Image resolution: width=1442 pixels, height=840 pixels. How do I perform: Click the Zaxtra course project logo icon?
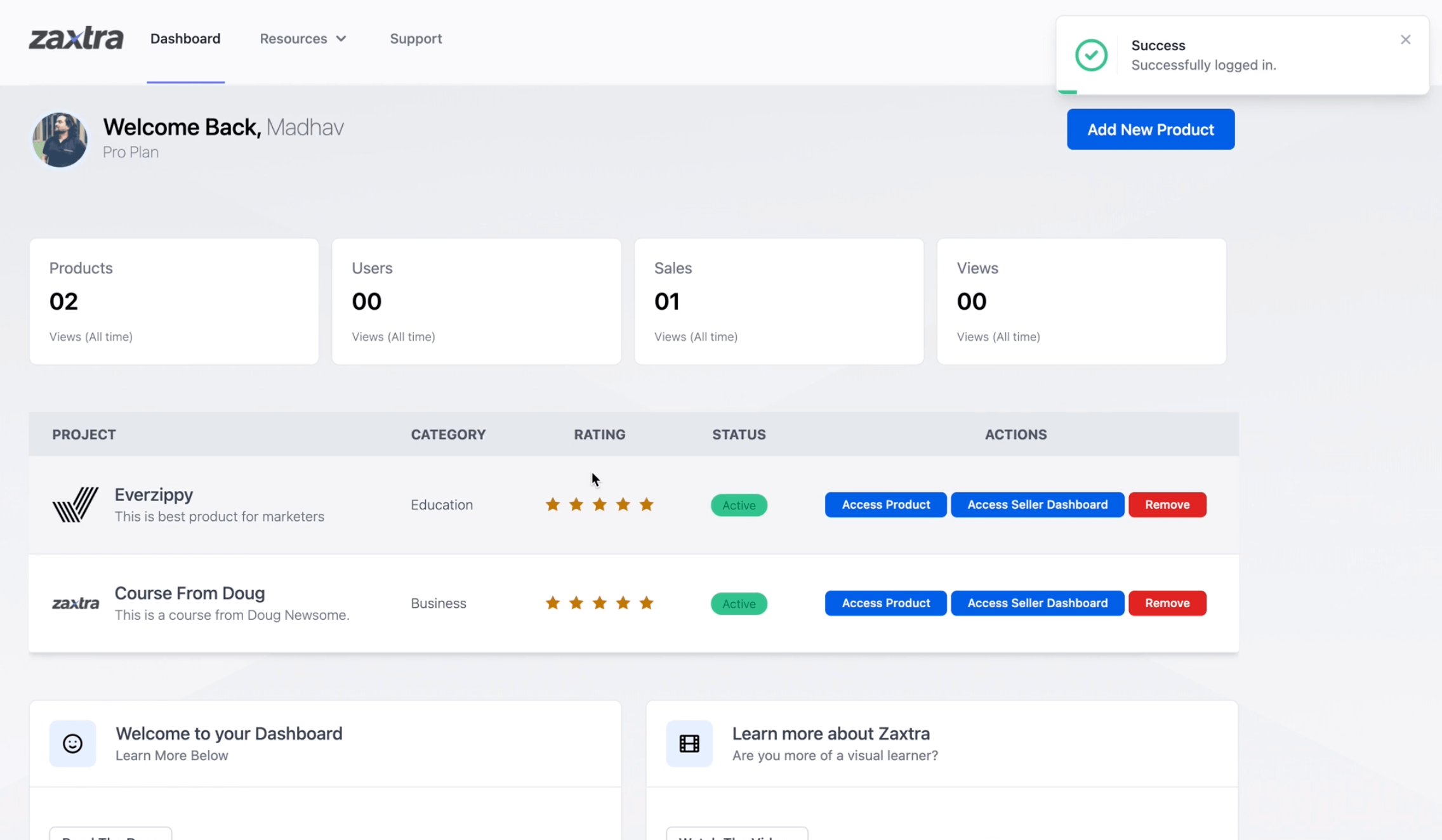coord(75,603)
